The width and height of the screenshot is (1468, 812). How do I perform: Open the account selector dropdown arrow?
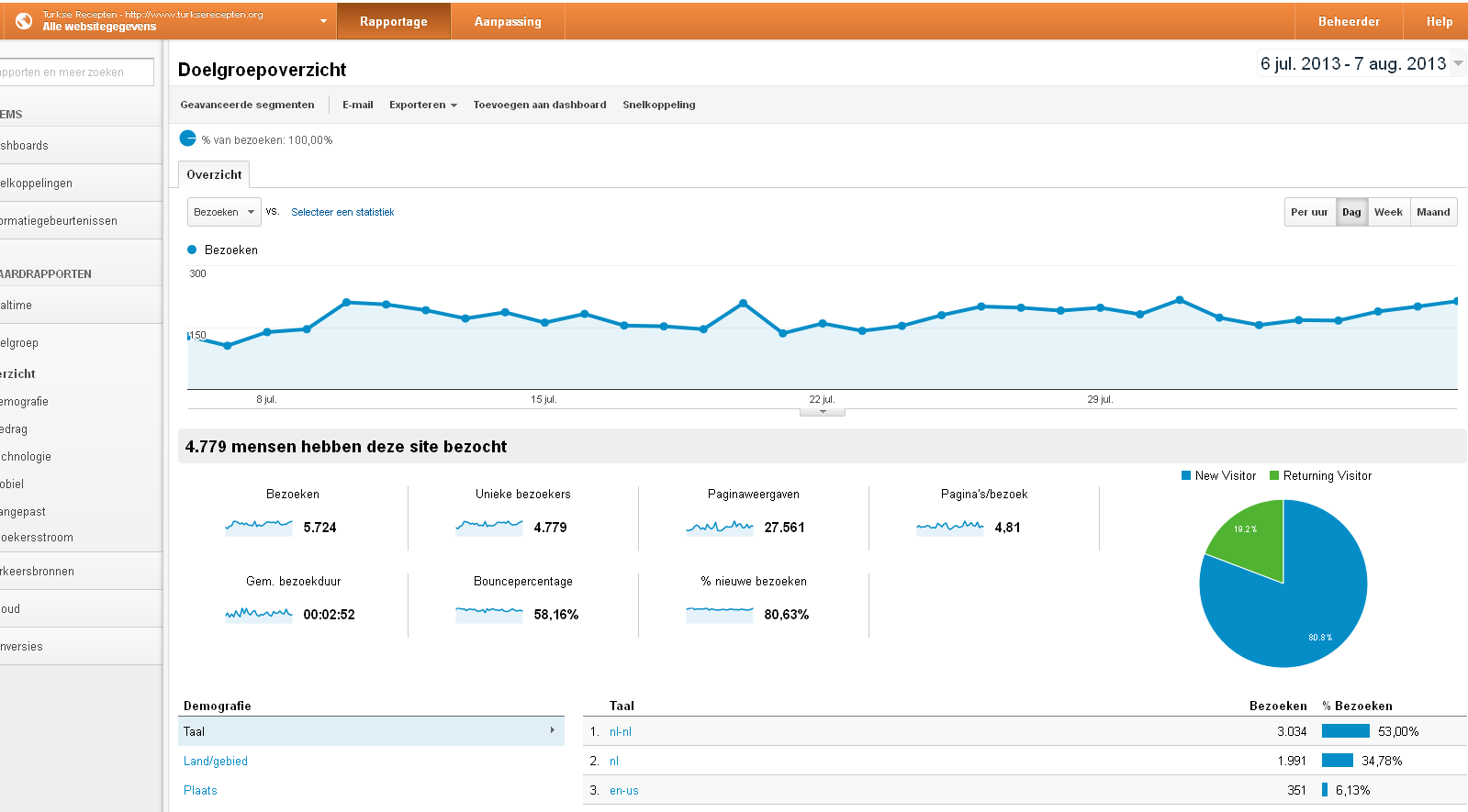point(323,21)
